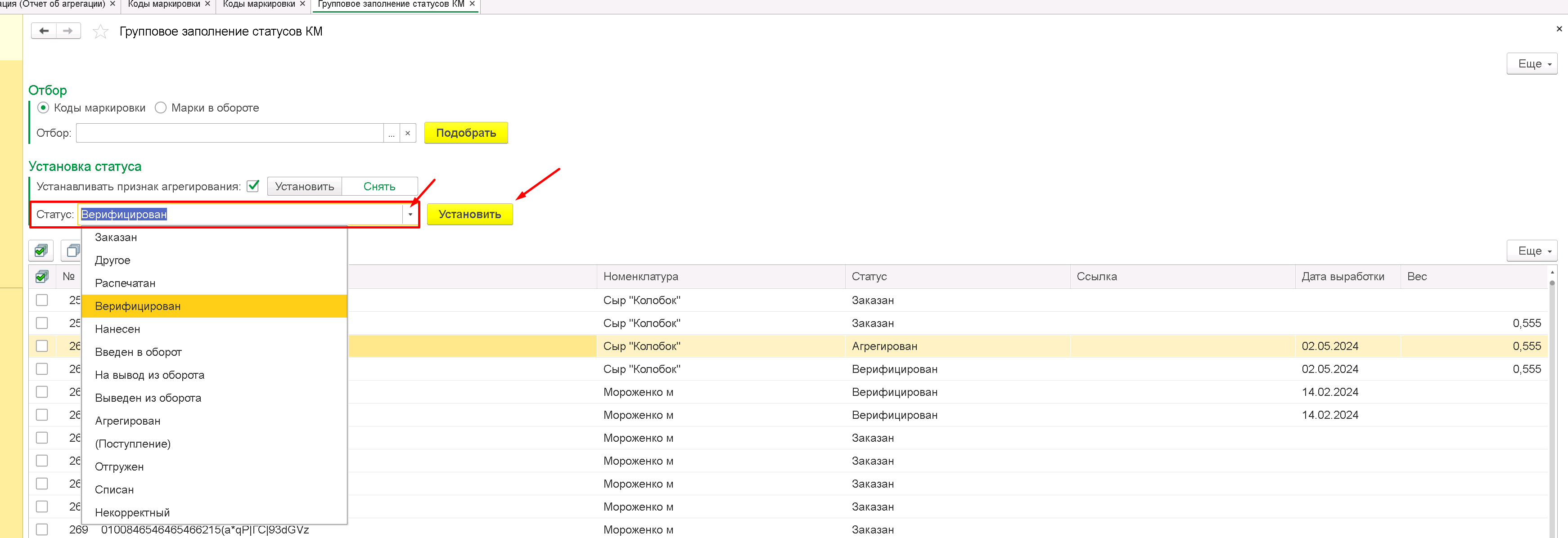This screenshot has width=1568, height=538.
Task: Select the Марки в обороте radio button
Action: point(161,108)
